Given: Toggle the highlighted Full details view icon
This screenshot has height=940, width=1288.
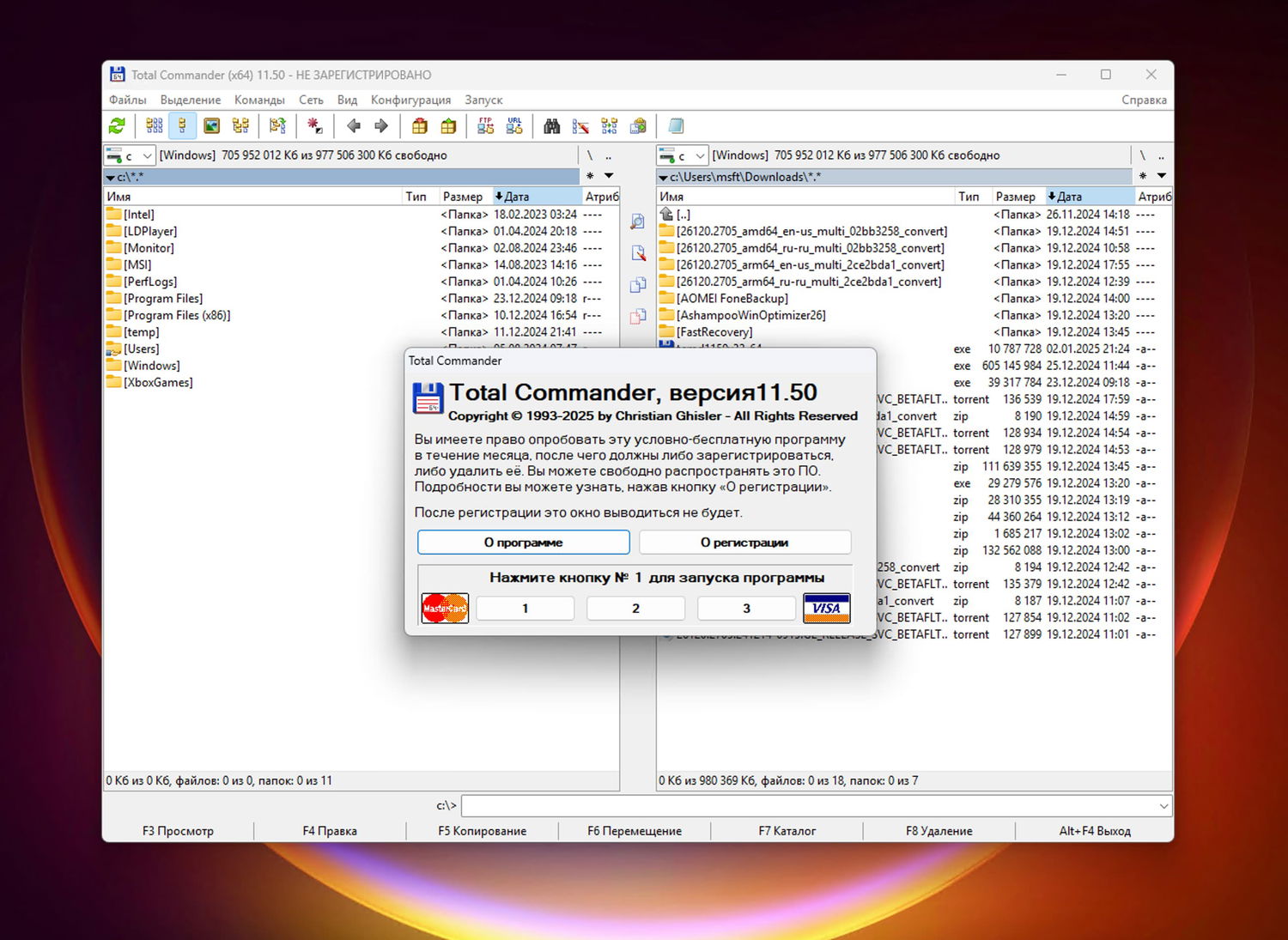Looking at the screenshot, I should click(182, 126).
